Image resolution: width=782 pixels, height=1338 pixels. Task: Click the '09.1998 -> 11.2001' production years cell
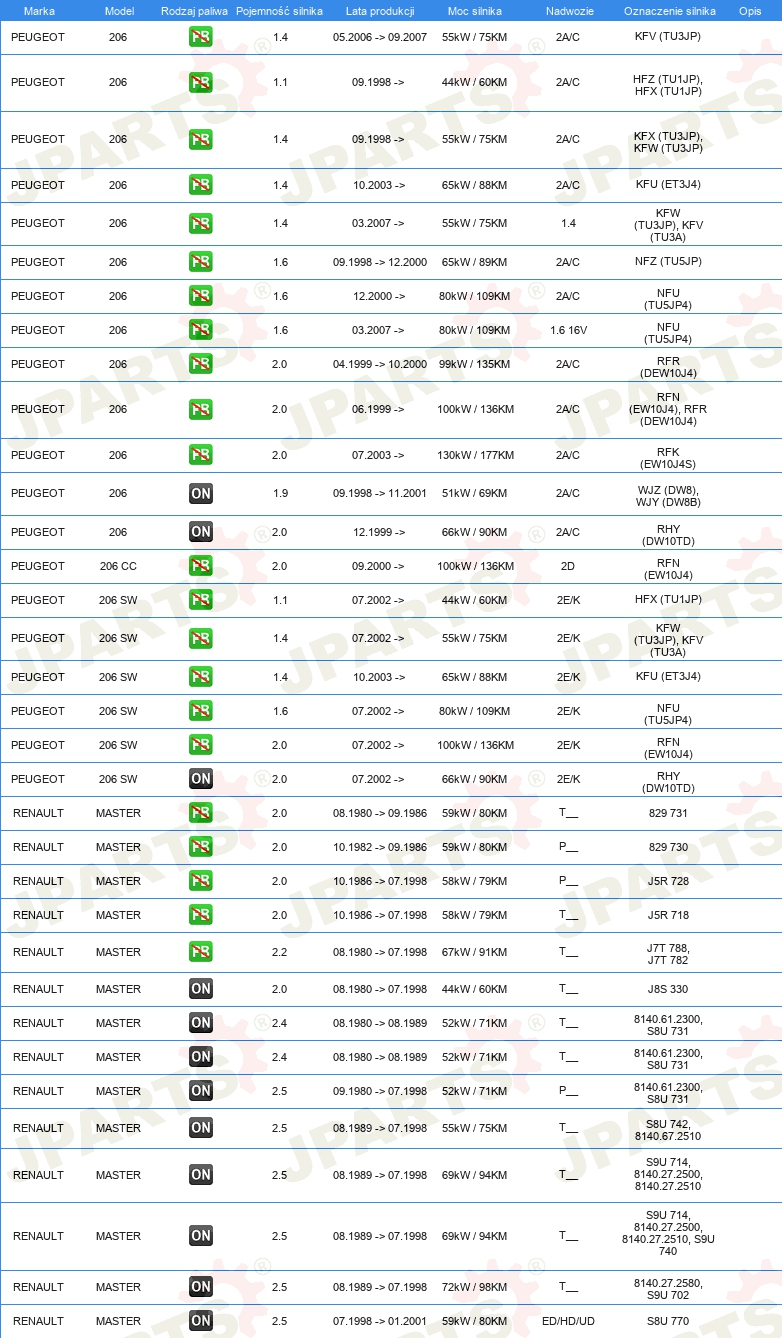pos(380,494)
